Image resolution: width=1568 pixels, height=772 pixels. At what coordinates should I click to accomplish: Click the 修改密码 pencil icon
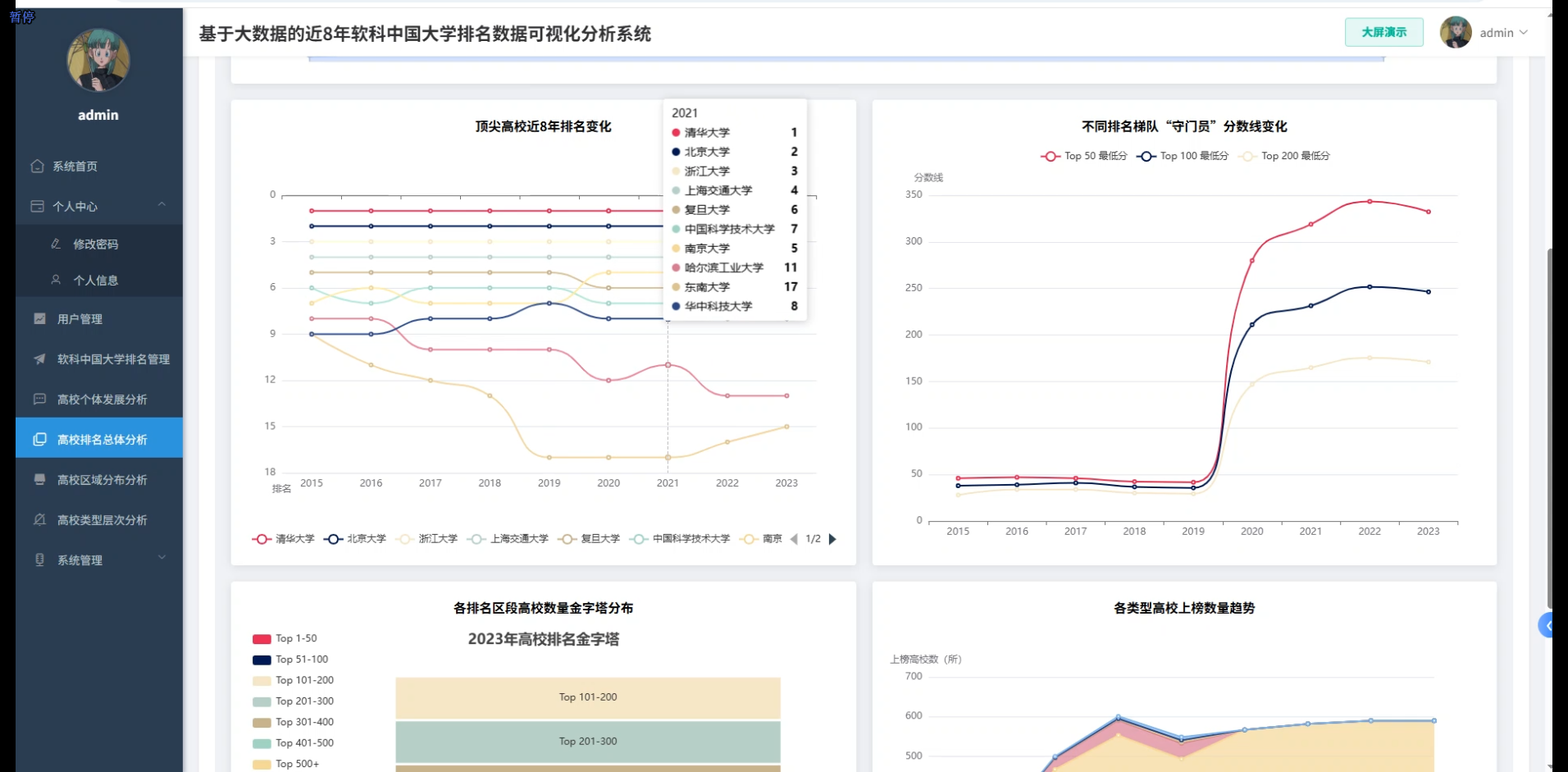pyautogui.click(x=56, y=244)
